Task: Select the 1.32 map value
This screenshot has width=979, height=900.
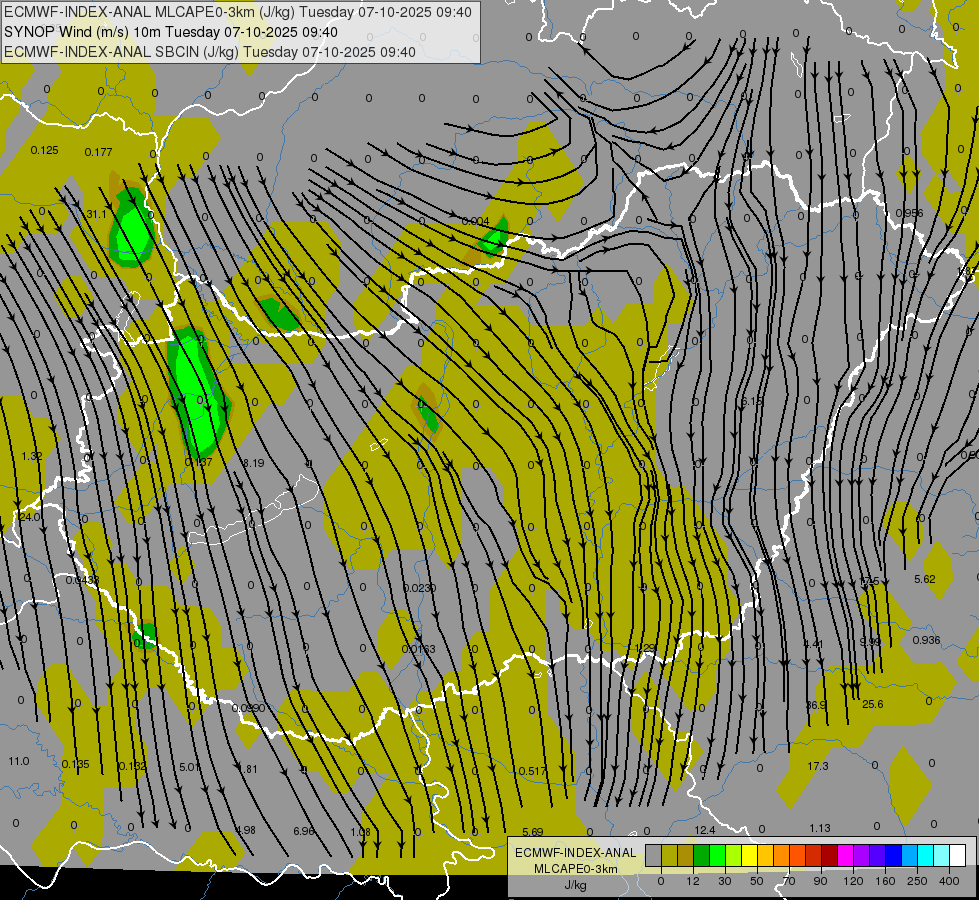Action: click(32, 457)
